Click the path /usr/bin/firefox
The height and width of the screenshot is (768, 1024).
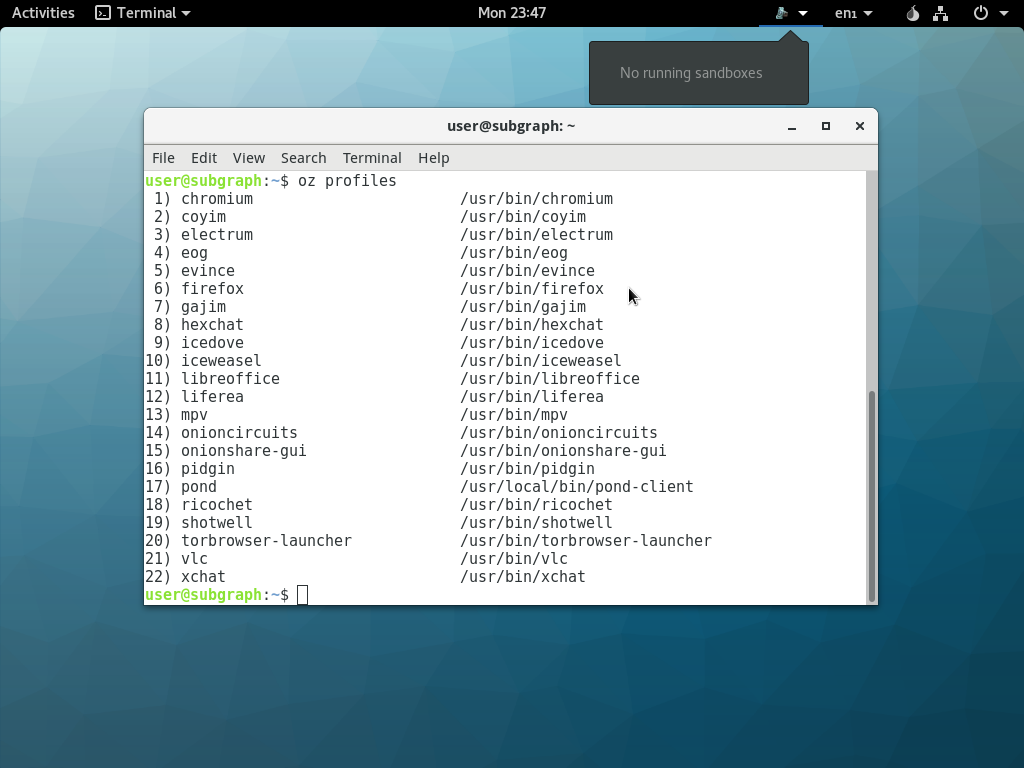coord(532,289)
